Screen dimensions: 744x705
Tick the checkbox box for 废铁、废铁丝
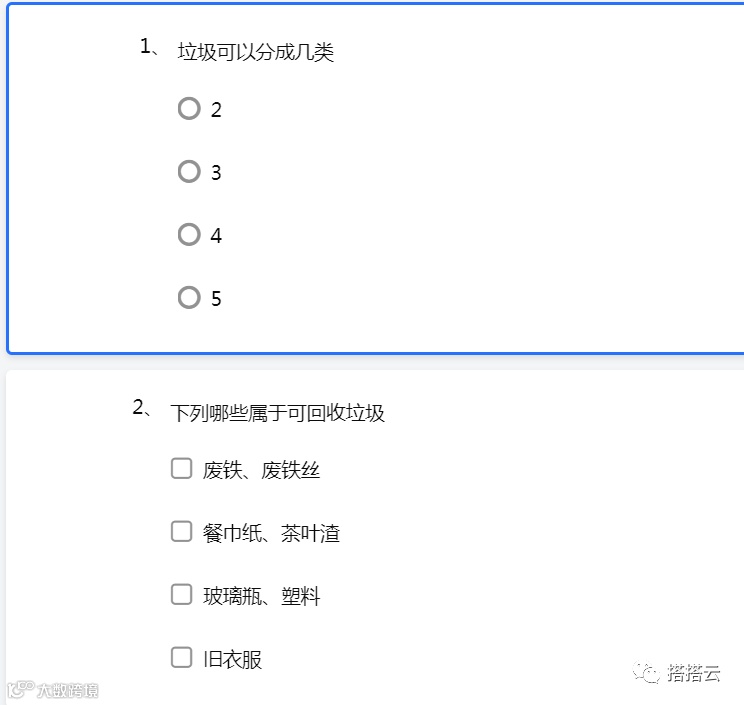click(x=181, y=468)
